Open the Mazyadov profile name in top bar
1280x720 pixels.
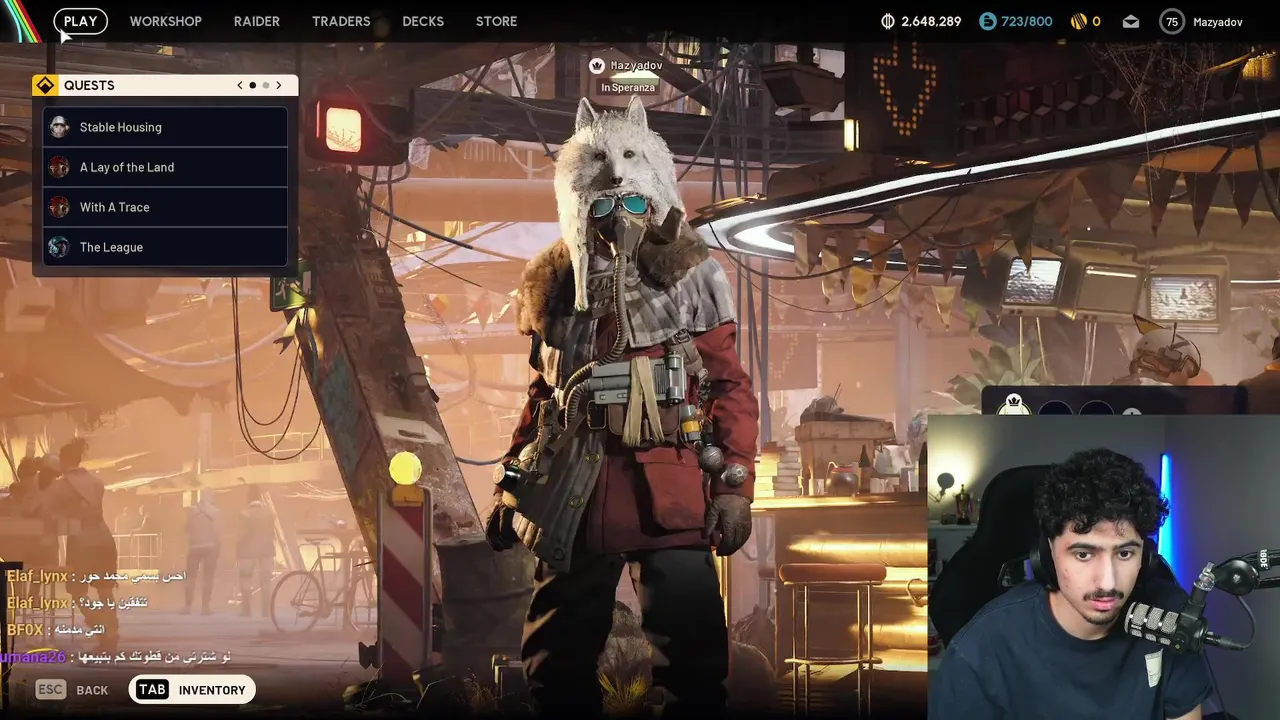click(1218, 21)
